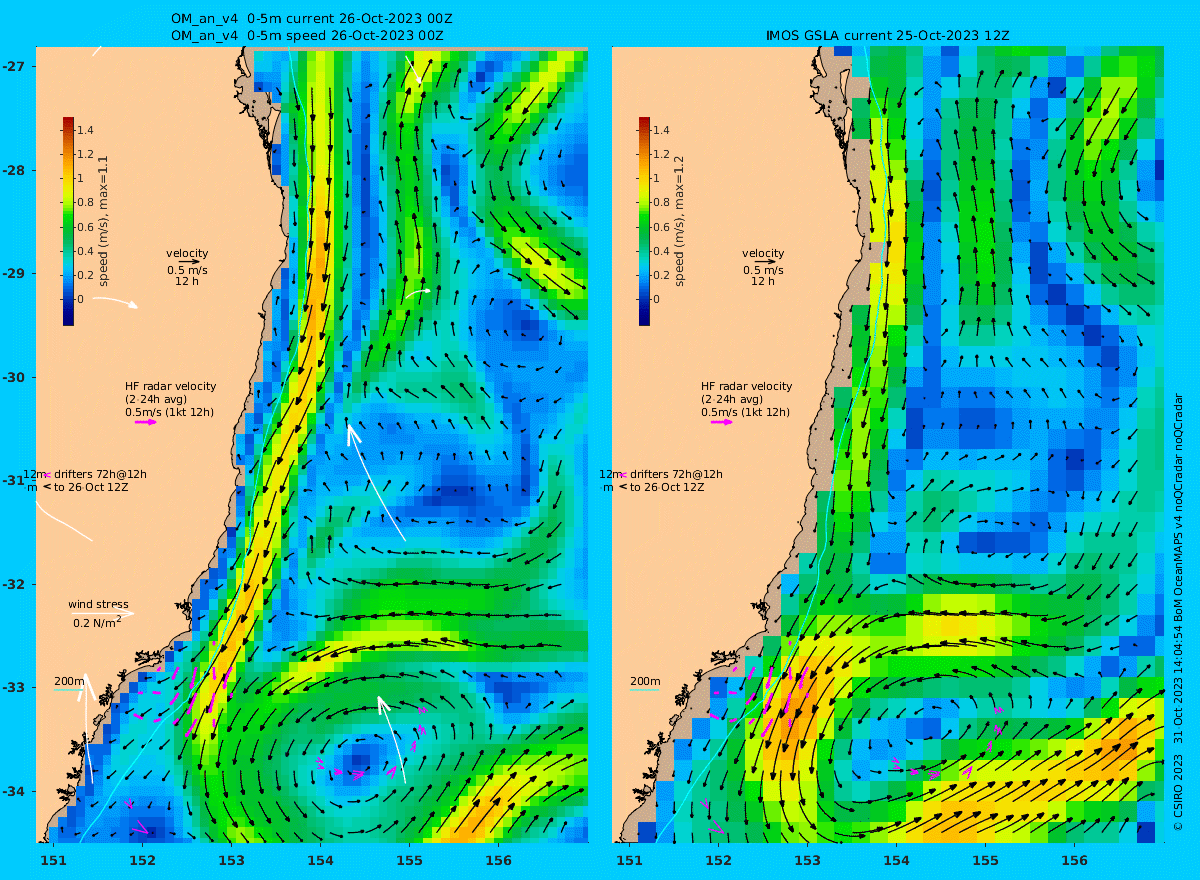Click the longitude label "156" under the right panel
The height and width of the screenshot is (880, 1200).
(x=1074, y=860)
